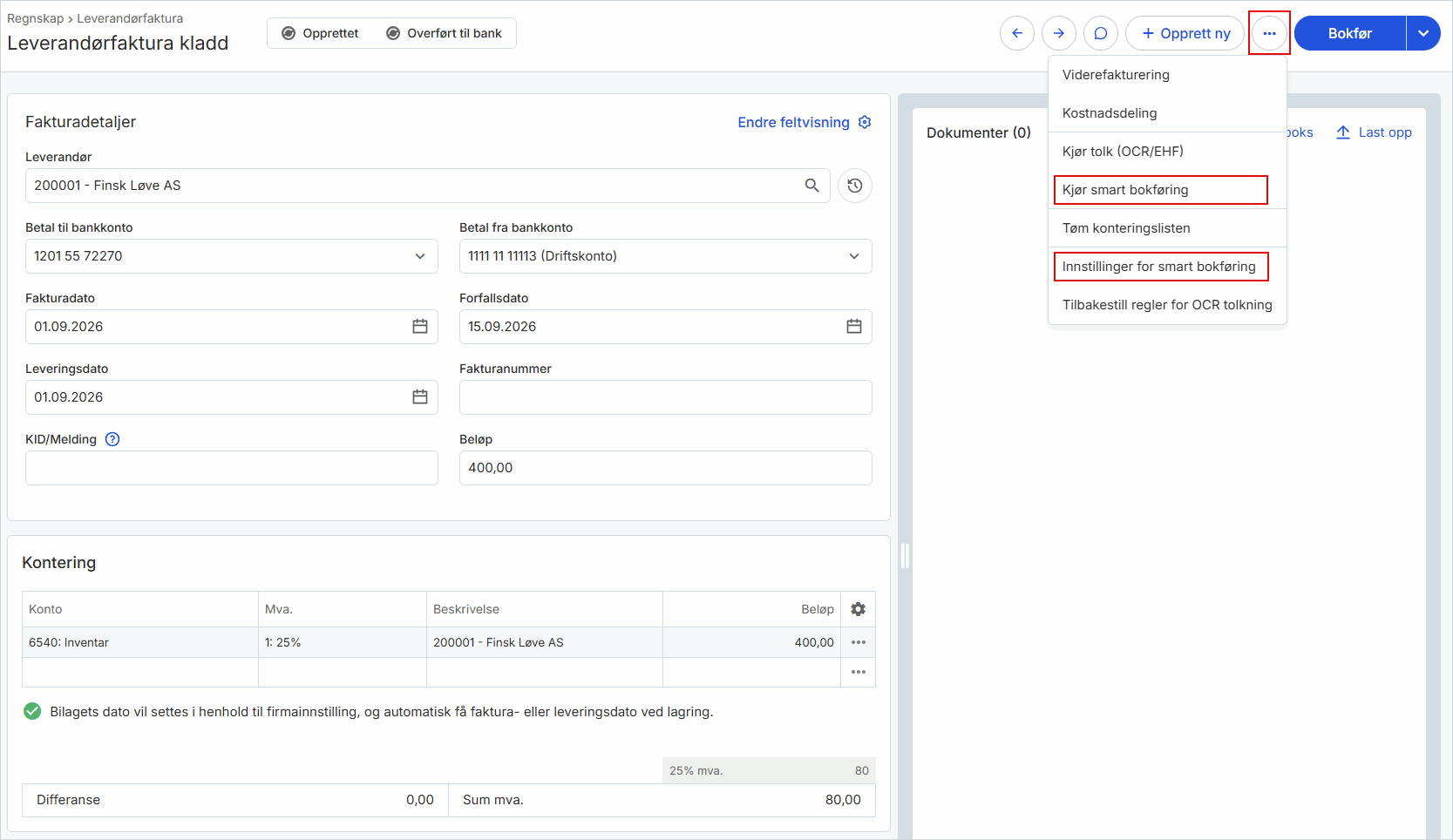Open the comments speech bubble icon
The width and height of the screenshot is (1453, 840).
pyautogui.click(x=1100, y=33)
